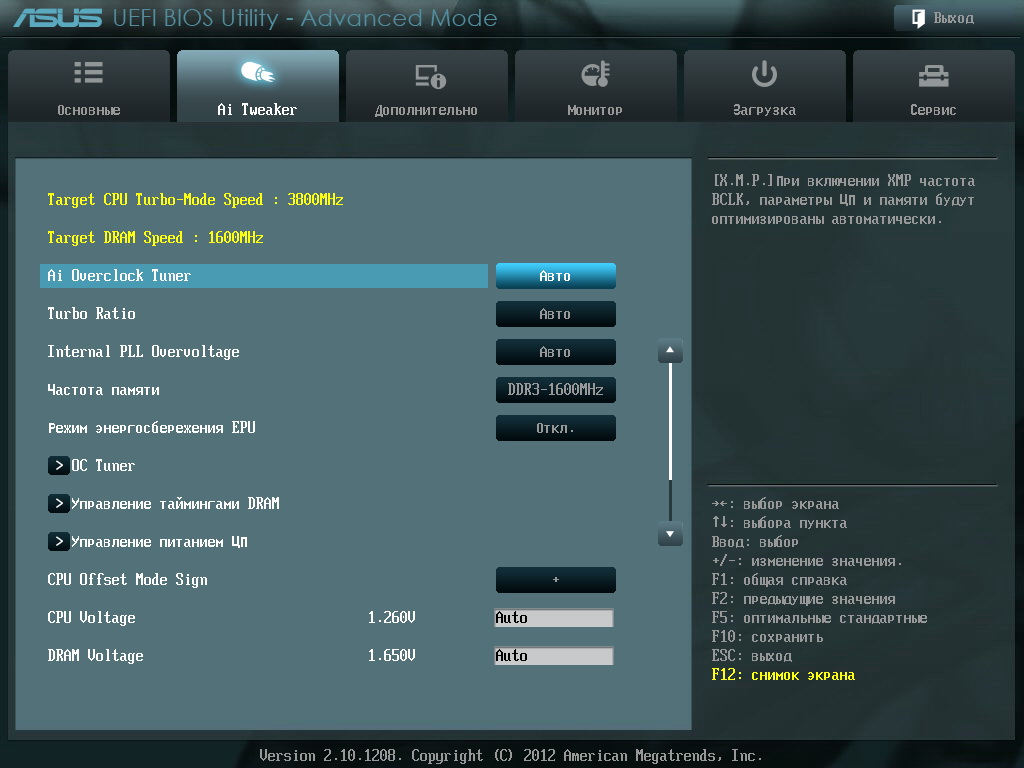This screenshot has height=768, width=1024.
Task: Go to the Монитор tab
Action: [596, 86]
